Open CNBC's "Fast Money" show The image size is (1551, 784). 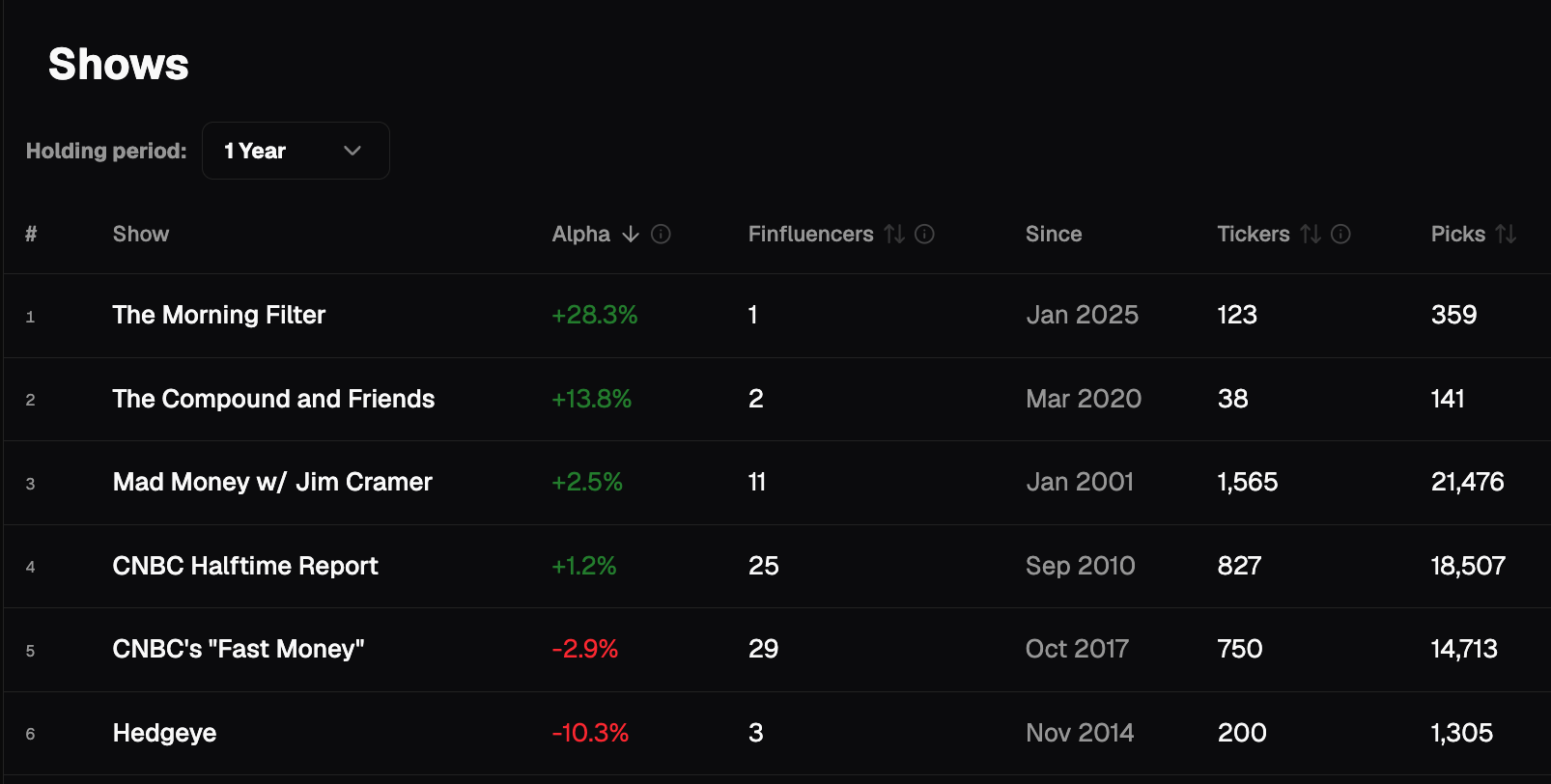[x=239, y=649]
